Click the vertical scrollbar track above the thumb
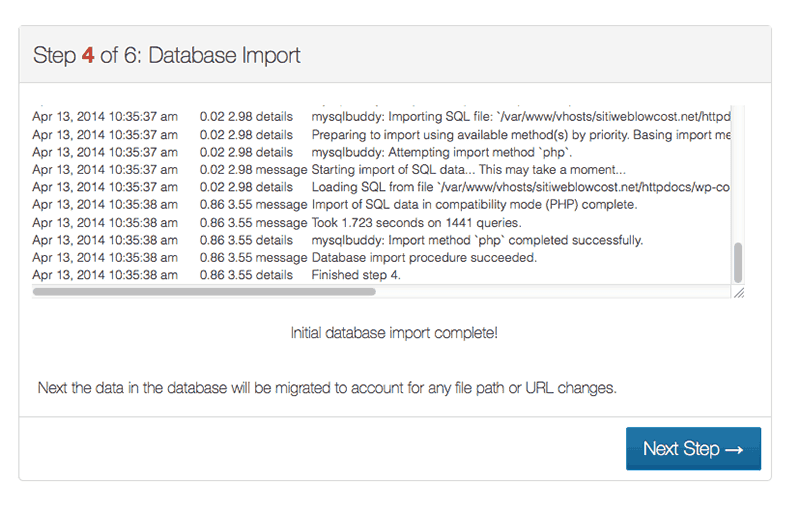Viewport: 800px width, 512px height. point(738,174)
